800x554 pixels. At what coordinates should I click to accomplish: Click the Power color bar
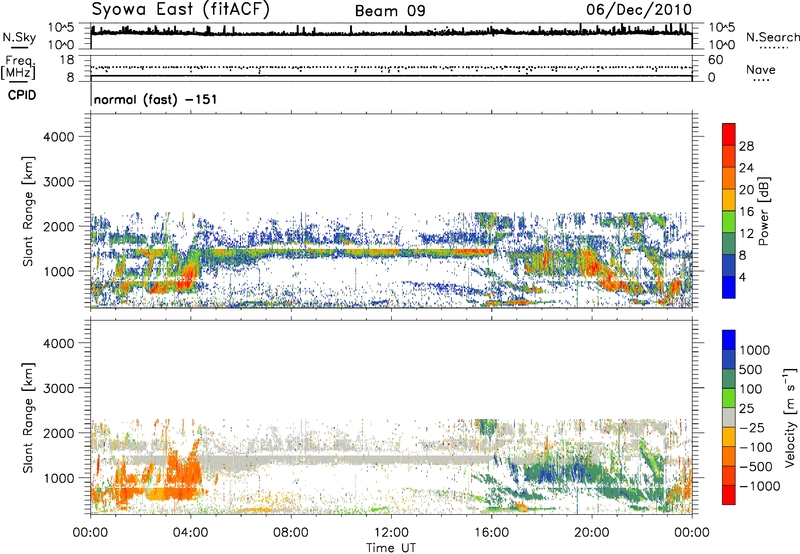tap(729, 210)
